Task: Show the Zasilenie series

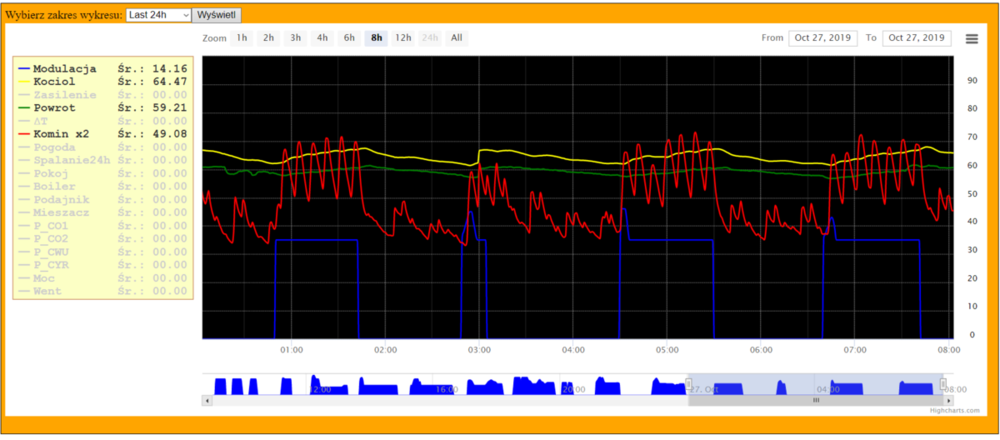Action: point(64,94)
